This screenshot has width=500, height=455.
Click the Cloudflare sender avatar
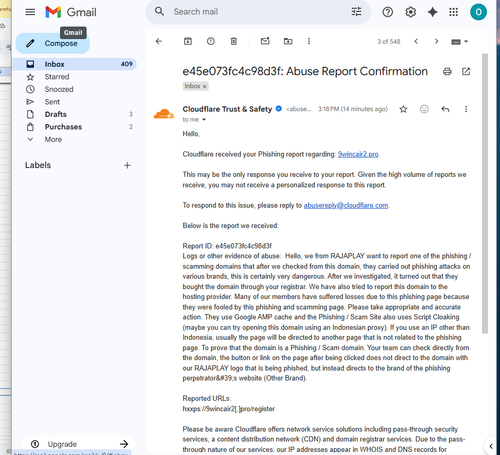pos(164,114)
